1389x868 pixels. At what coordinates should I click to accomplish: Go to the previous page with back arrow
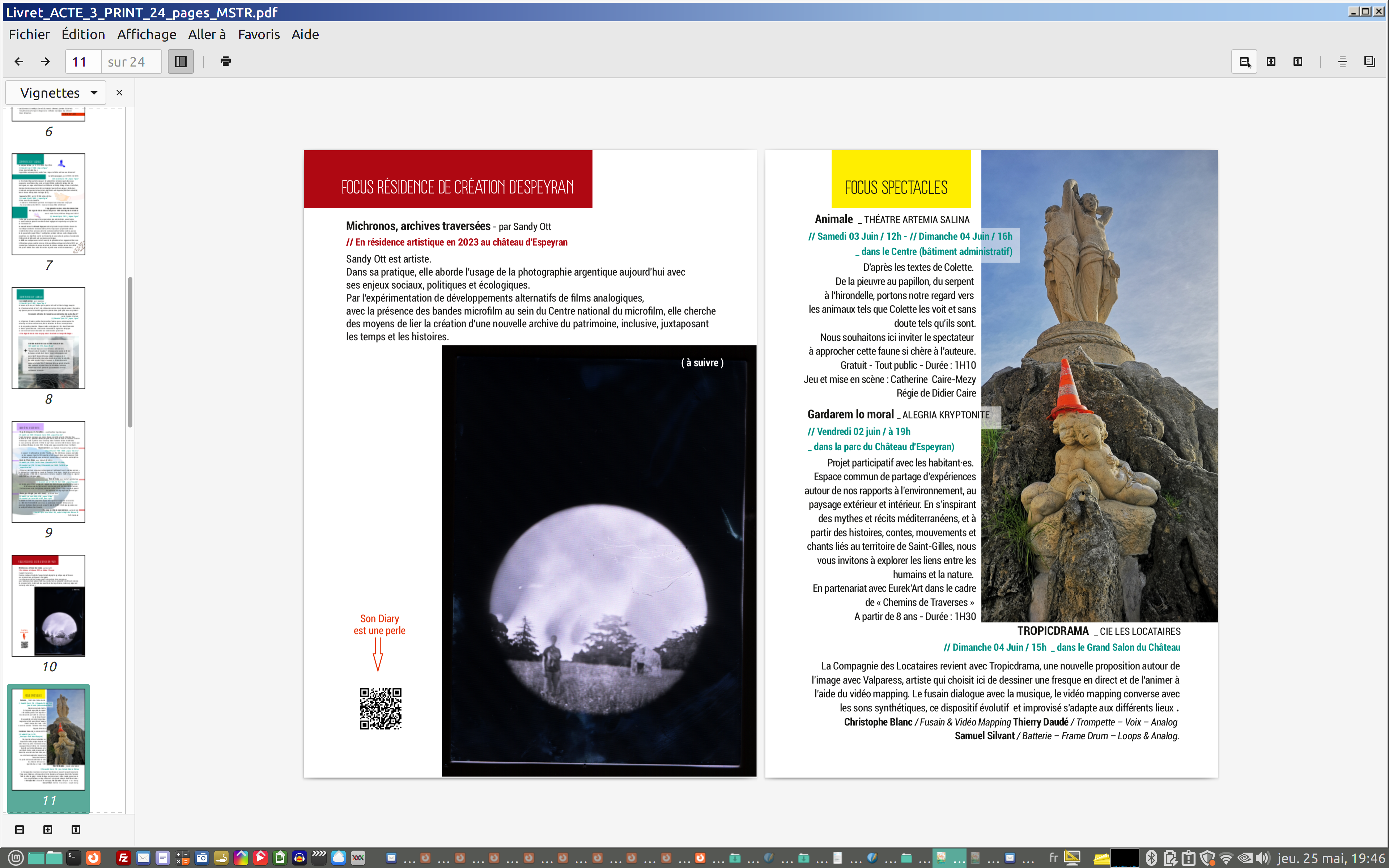point(19,61)
